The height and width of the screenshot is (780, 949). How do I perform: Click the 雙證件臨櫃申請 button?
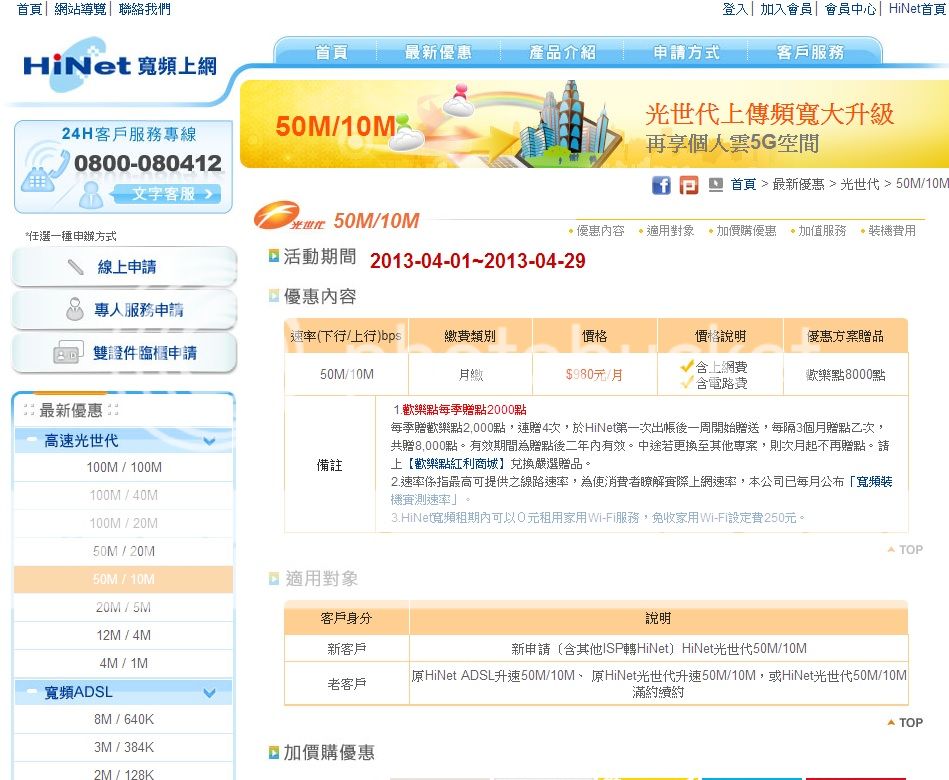pyautogui.click(x=123, y=353)
